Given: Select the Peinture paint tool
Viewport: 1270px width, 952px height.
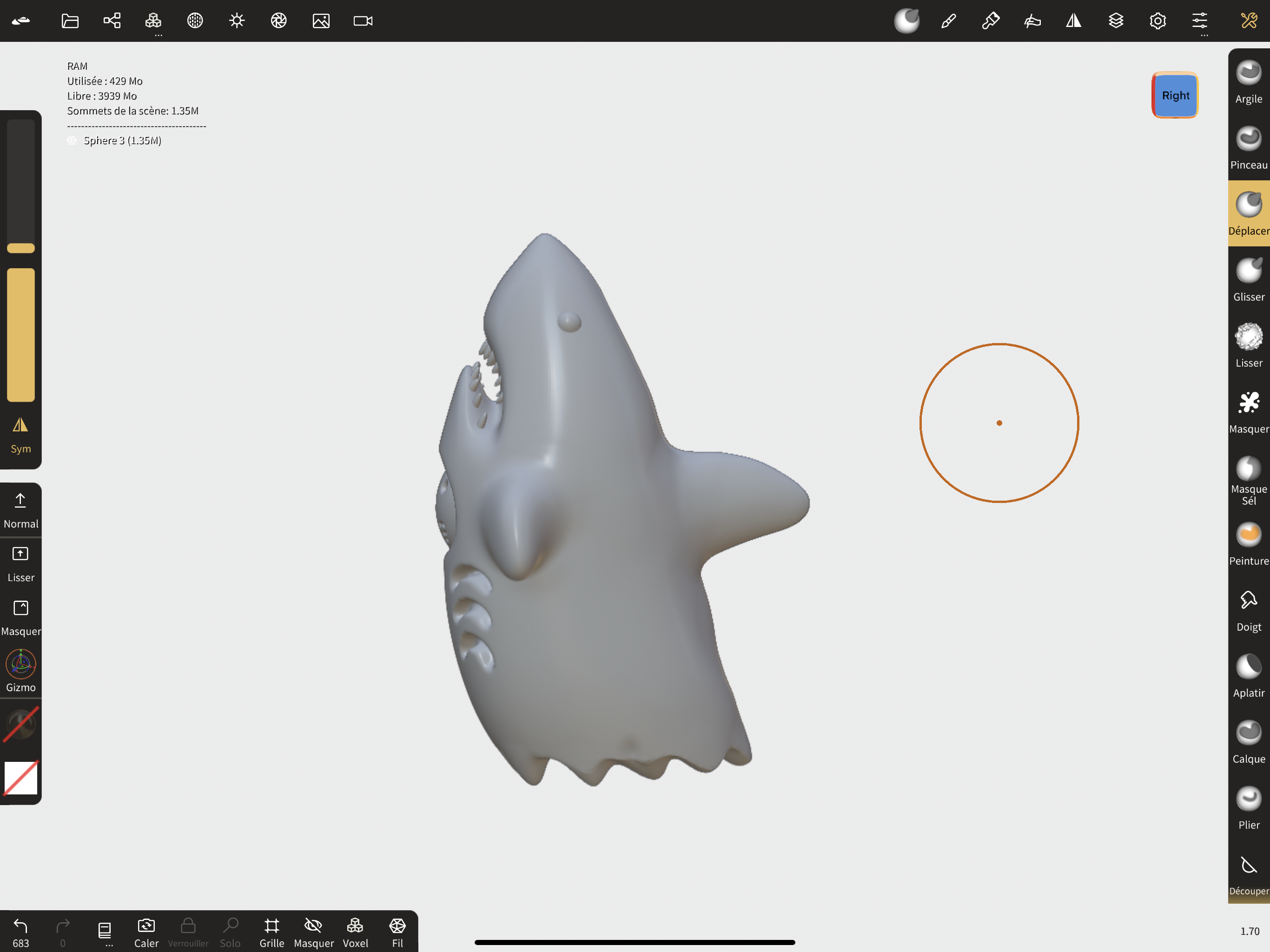Looking at the screenshot, I should (1248, 544).
